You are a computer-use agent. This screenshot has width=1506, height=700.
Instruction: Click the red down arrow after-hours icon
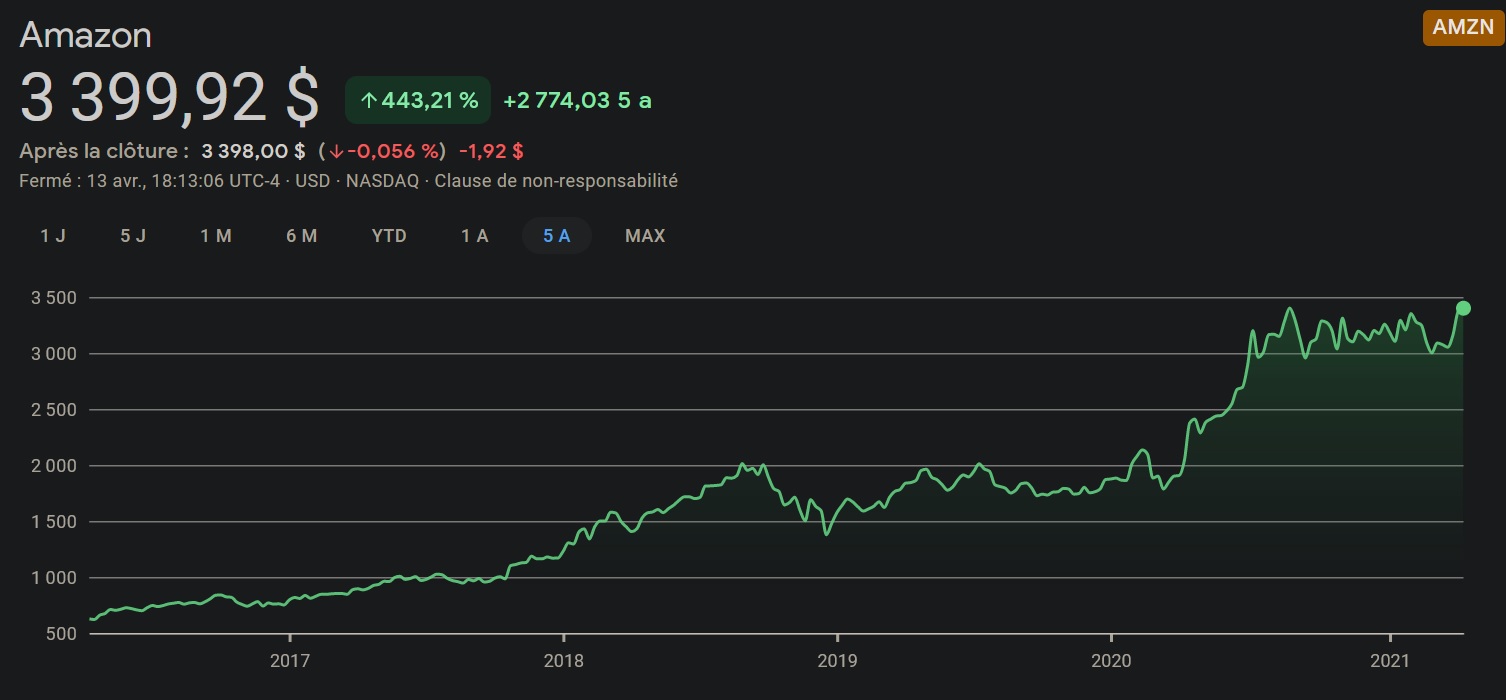[336, 152]
